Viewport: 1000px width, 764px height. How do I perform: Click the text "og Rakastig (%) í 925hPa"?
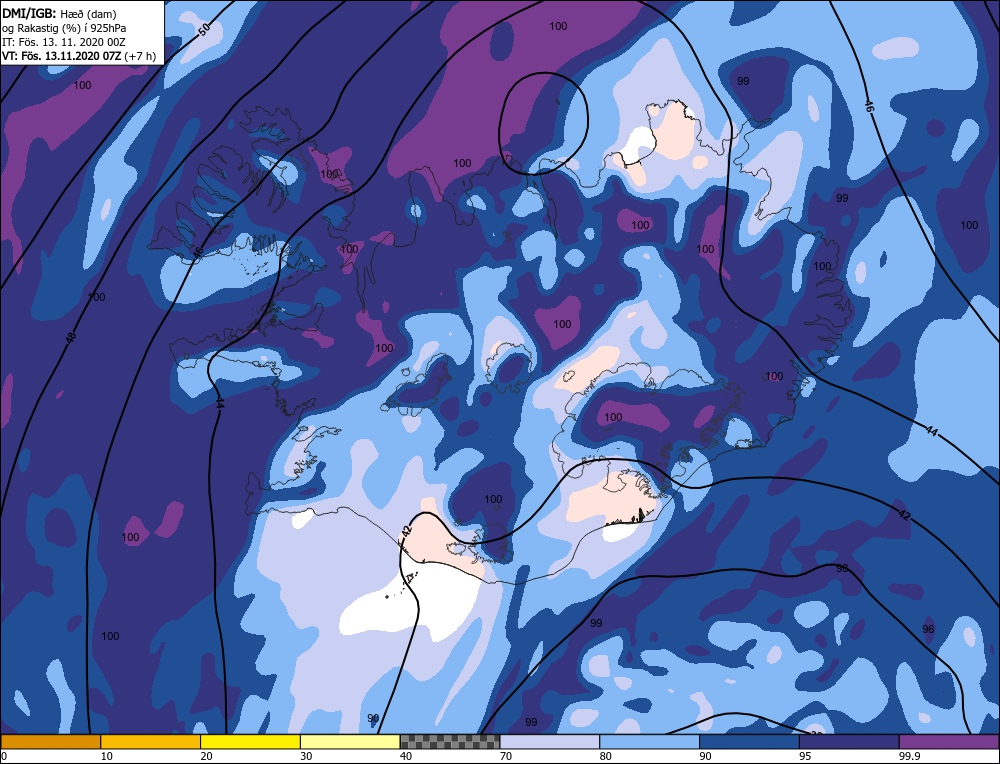point(64,27)
